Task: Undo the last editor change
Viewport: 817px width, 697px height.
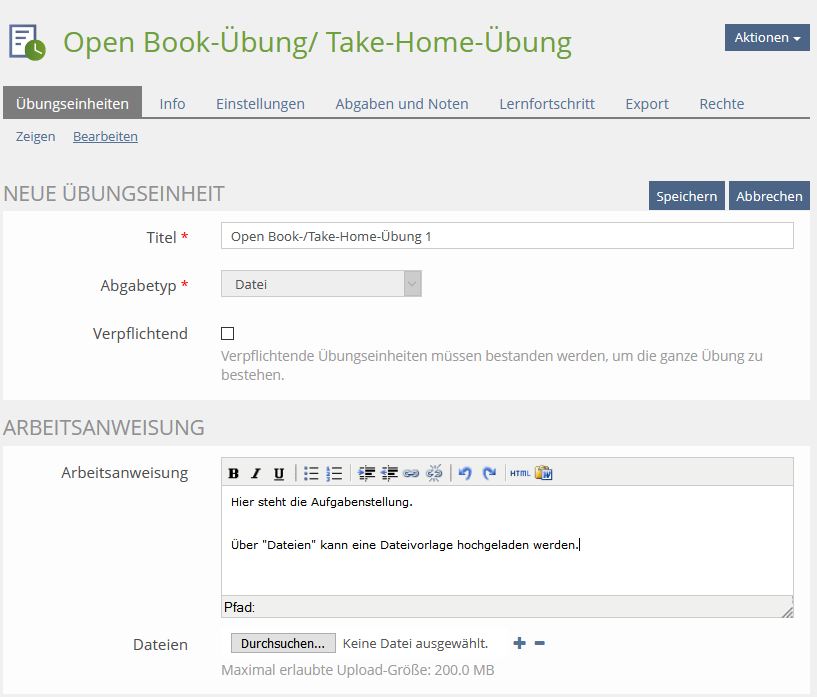Action: pyautogui.click(x=465, y=473)
